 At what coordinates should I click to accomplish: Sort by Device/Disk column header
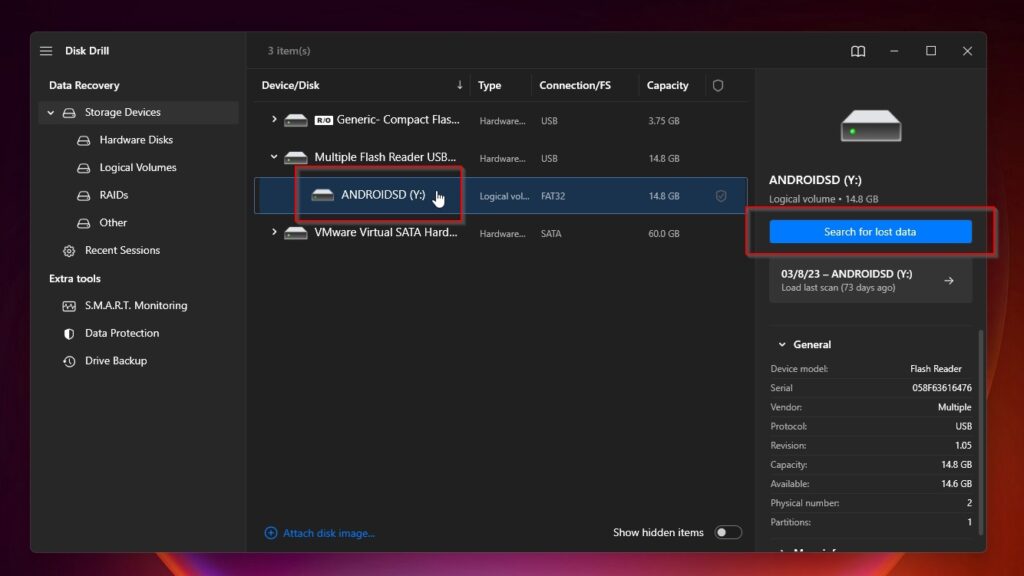coord(290,86)
